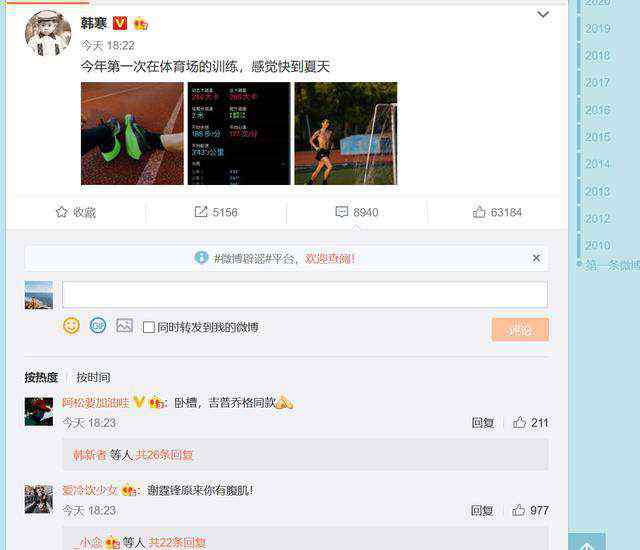
Task: Expand the 共26条回复 reply thread
Action: (x=164, y=455)
